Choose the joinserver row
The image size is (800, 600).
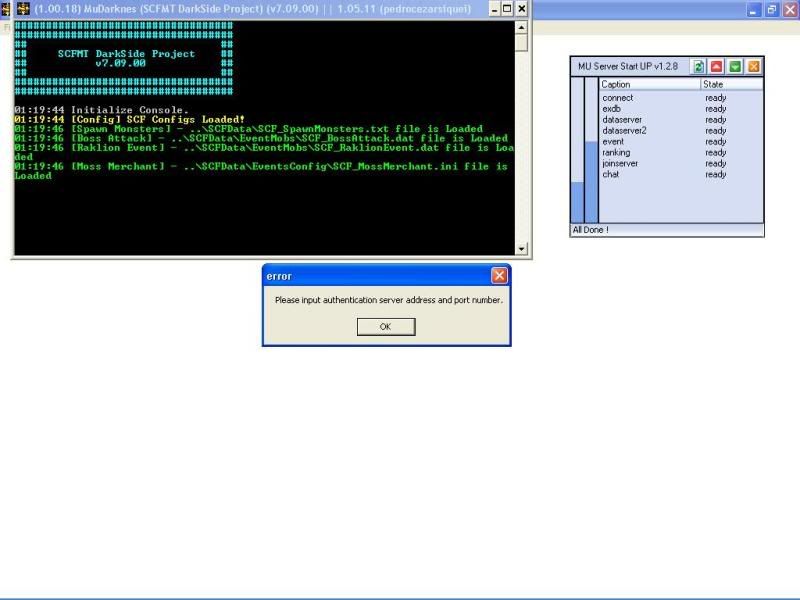[620, 163]
